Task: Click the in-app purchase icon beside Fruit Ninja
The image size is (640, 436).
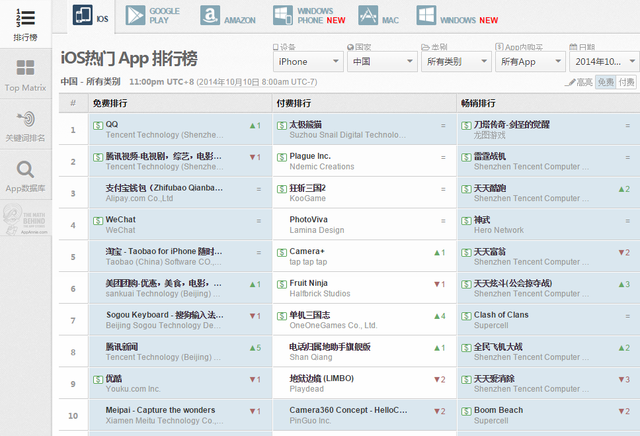Action: click(282, 284)
